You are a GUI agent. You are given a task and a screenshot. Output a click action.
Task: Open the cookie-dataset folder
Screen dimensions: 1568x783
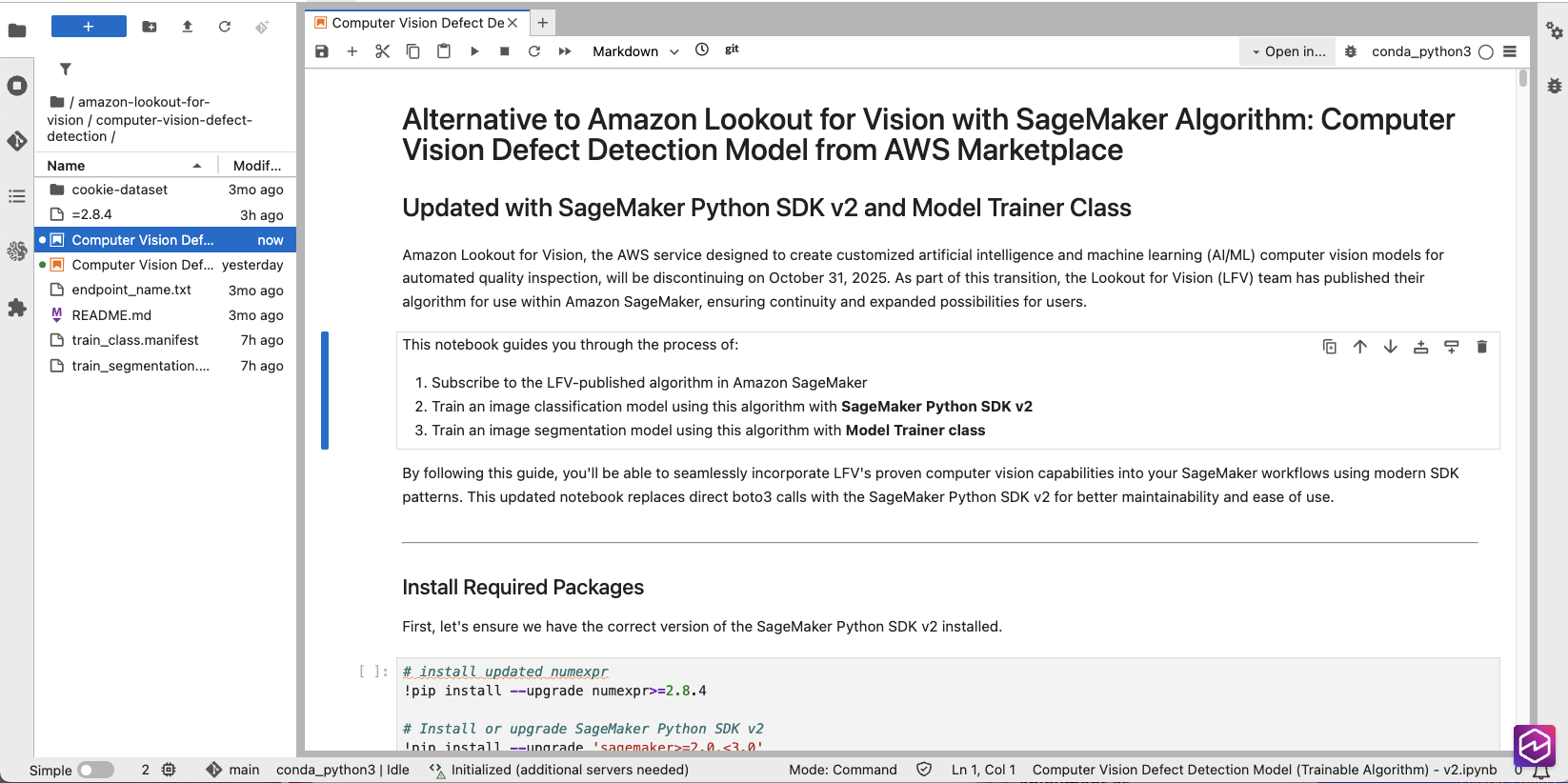tap(120, 190)
